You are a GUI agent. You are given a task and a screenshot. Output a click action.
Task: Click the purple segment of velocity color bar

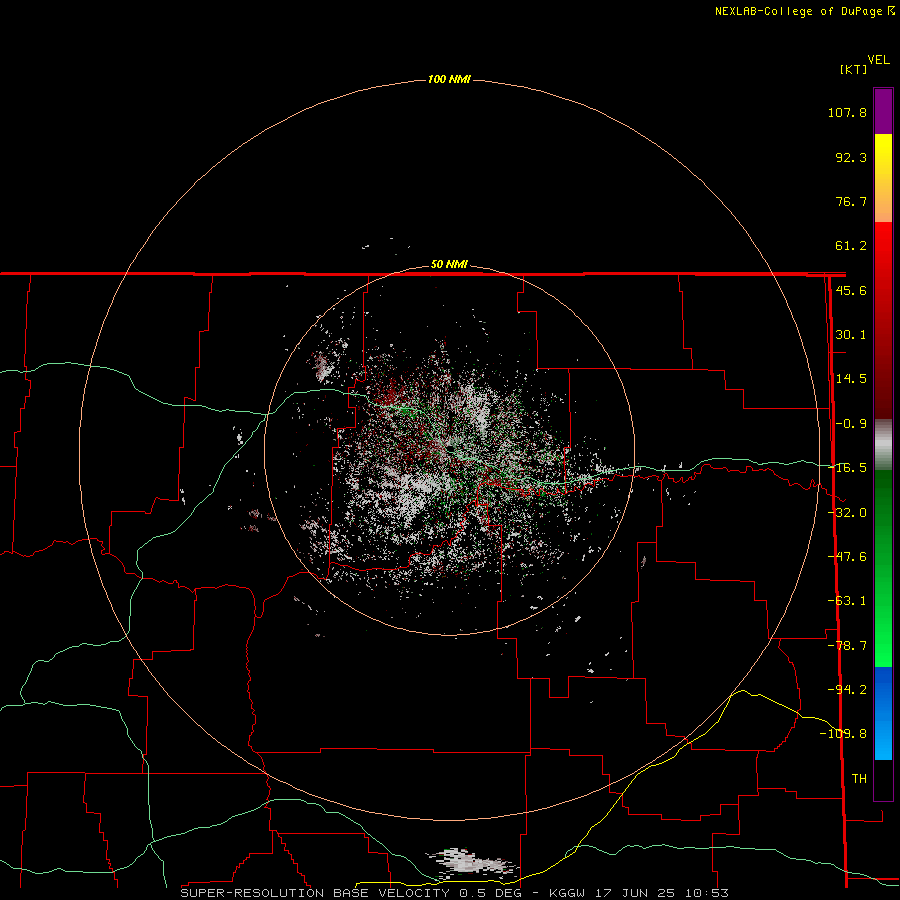tap(883, 111)
